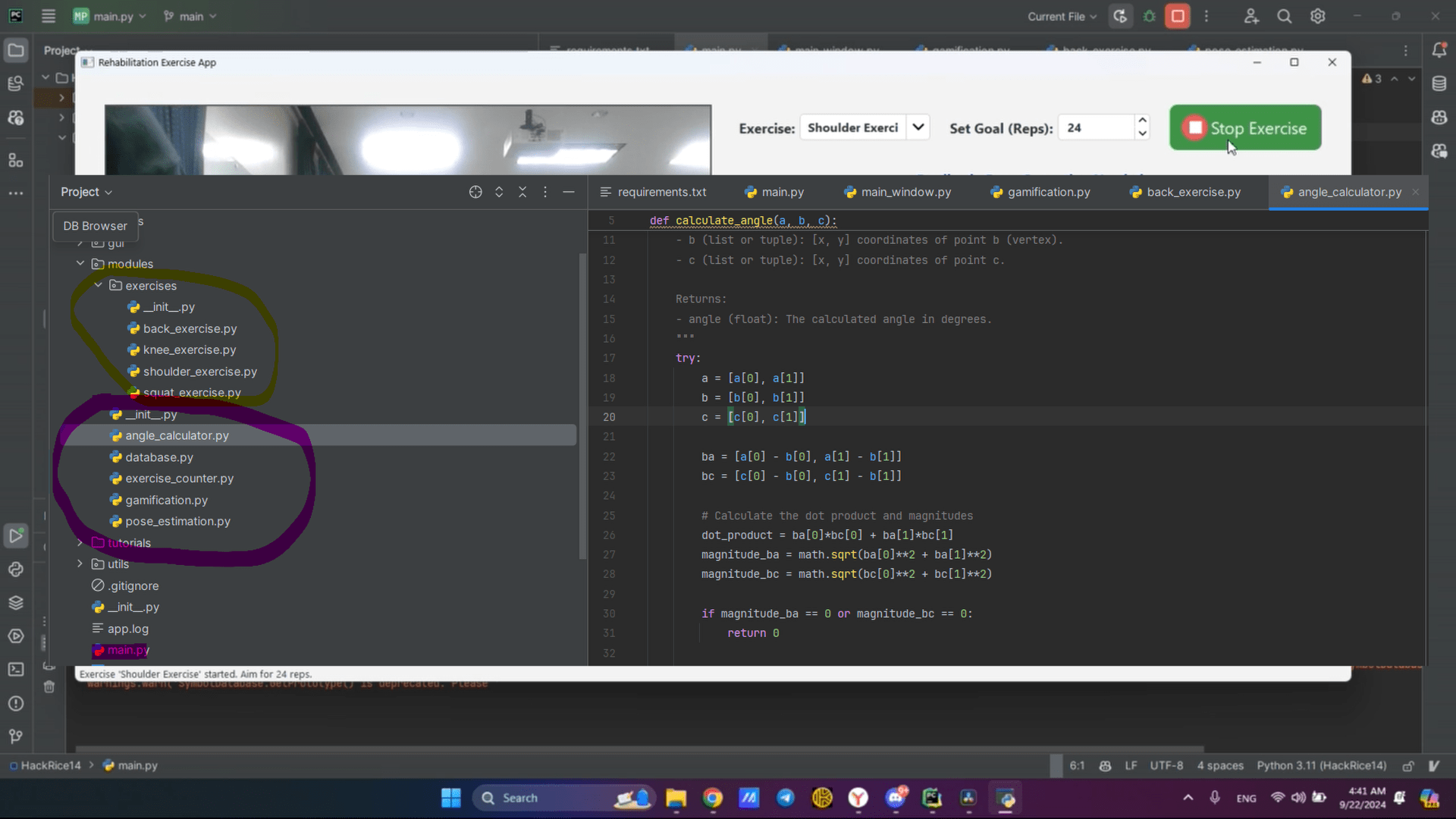The image size is (1456, 819).
Task: Open the Git version control icon
Action: click(x=16, y=736)
